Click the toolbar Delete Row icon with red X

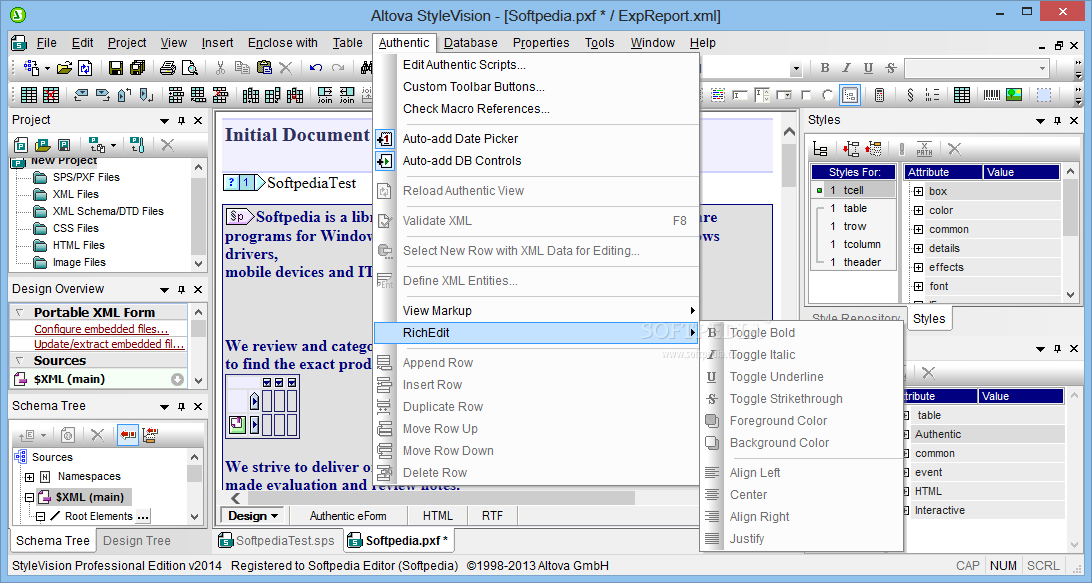click(x=220, y=95)
